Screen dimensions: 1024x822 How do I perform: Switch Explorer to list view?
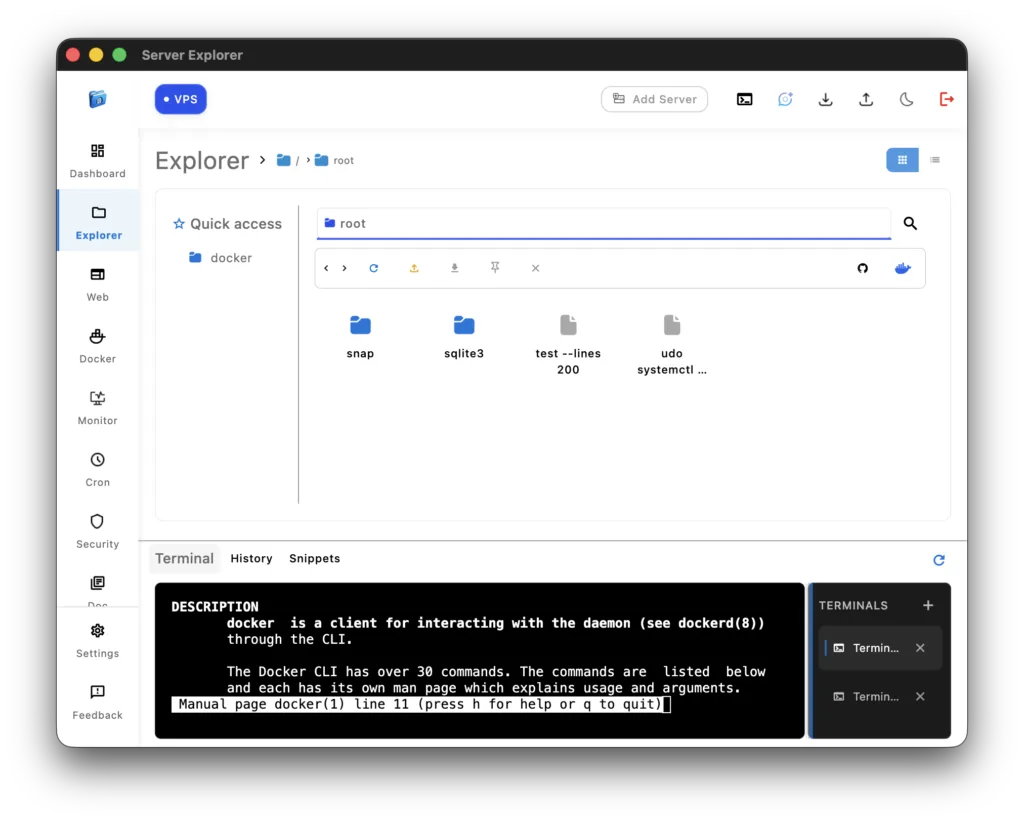(934, 160)
